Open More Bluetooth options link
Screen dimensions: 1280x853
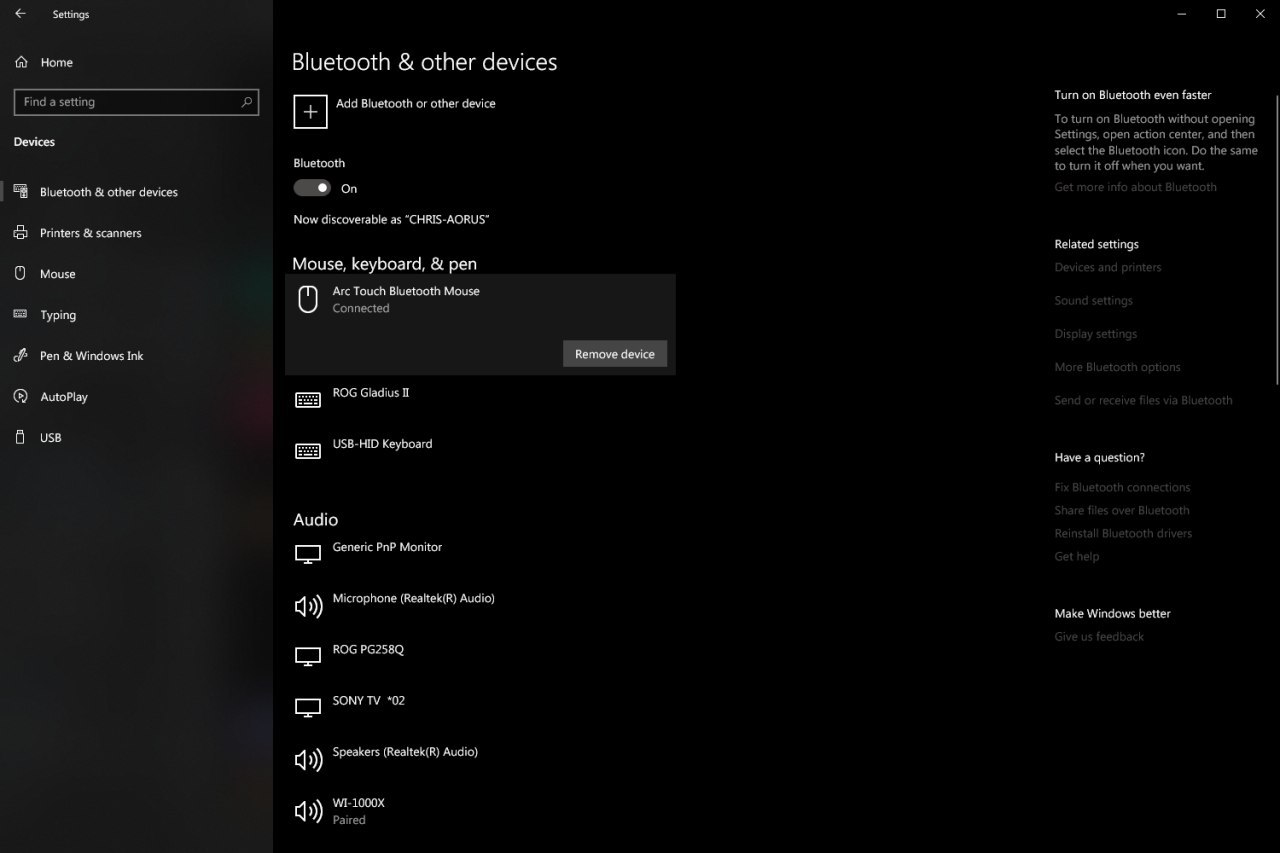[x=1117, y=367]
